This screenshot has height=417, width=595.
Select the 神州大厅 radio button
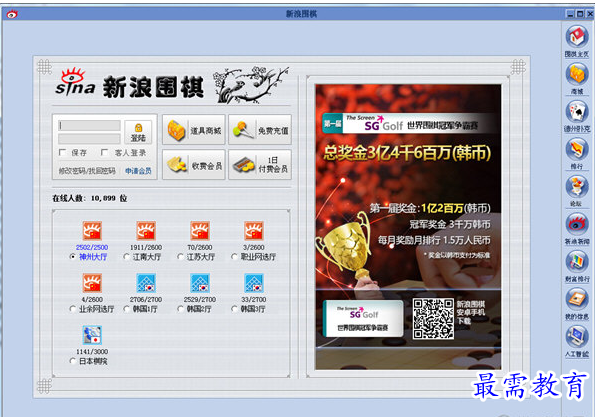[73, 257]
